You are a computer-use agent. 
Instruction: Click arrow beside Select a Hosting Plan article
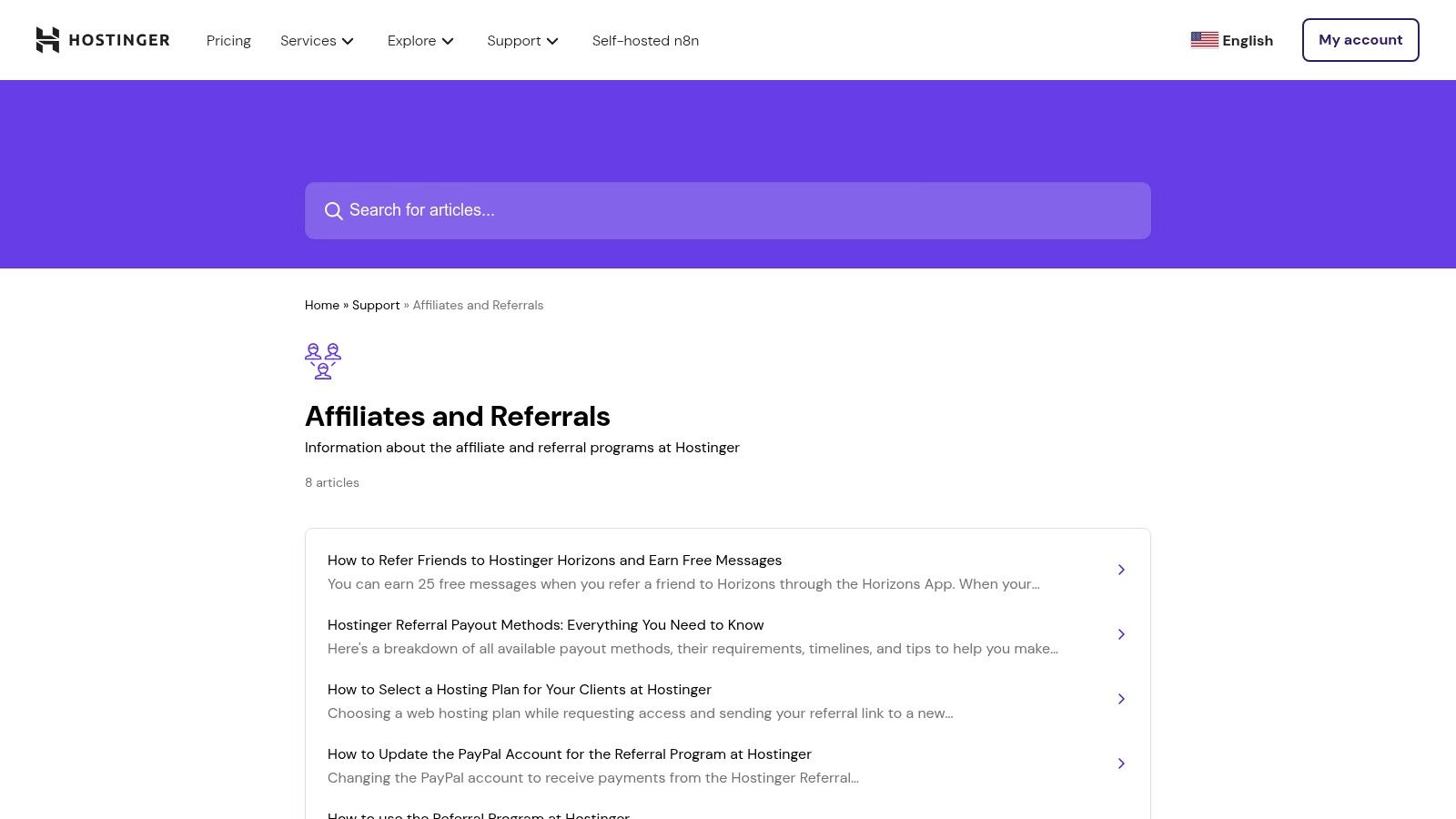(x=1121, y=699)
